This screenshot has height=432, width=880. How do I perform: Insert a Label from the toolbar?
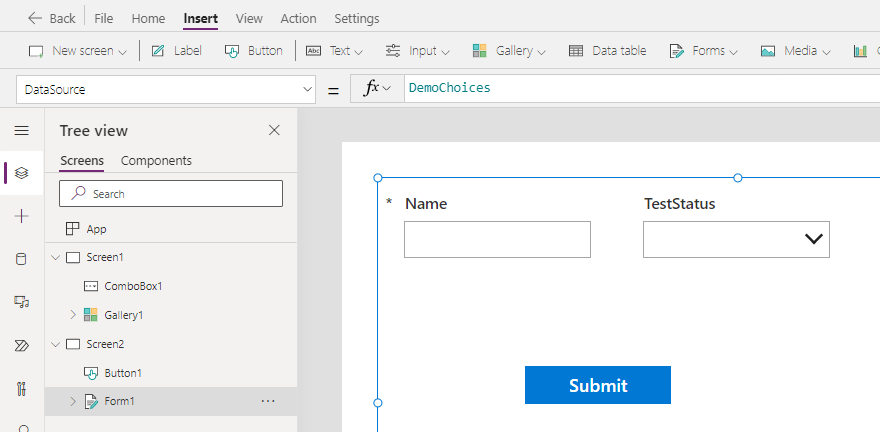point(176,50)
